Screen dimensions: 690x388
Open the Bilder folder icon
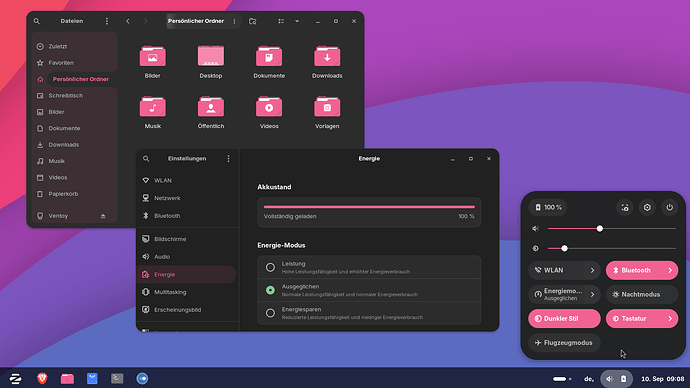click(153, 56)
